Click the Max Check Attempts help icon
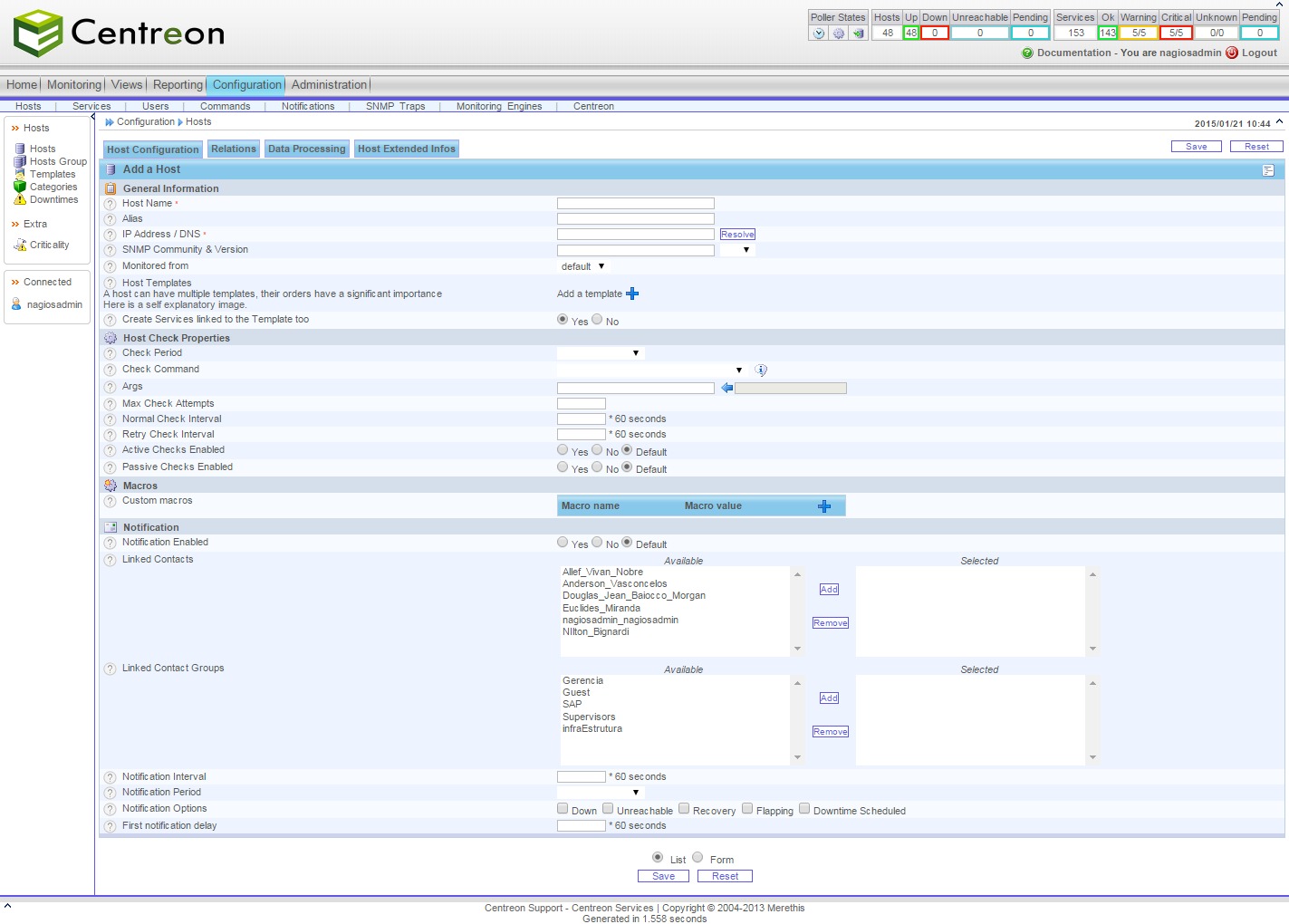 111,404
